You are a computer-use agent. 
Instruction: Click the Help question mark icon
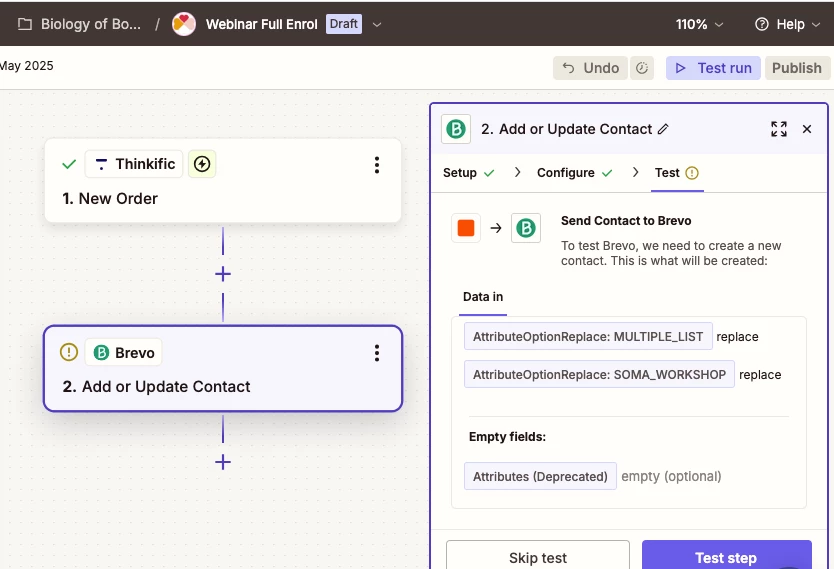tap(762, 24)
